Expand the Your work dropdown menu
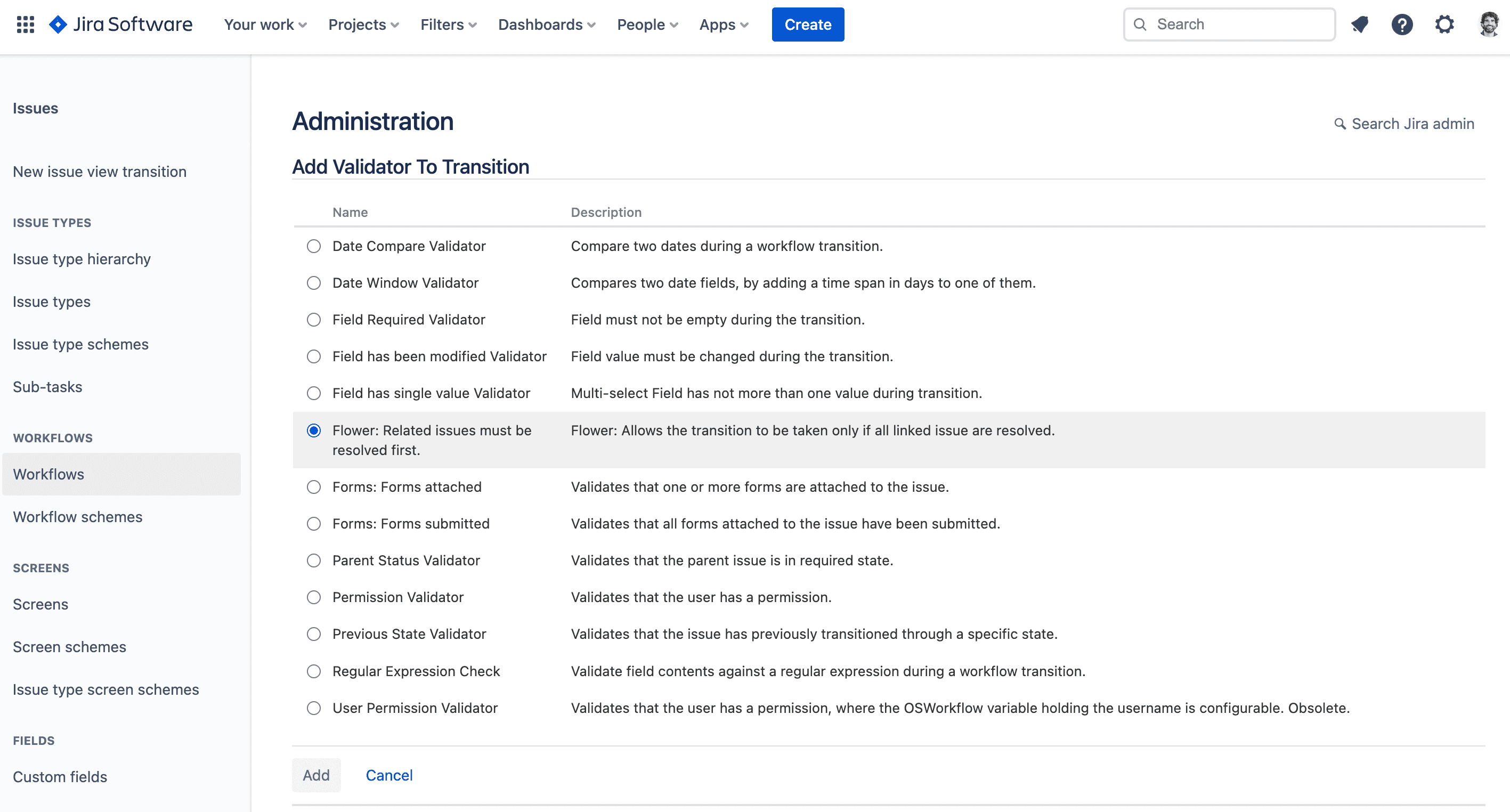The width and height of the screenshot is (1510, 812). 264,24
